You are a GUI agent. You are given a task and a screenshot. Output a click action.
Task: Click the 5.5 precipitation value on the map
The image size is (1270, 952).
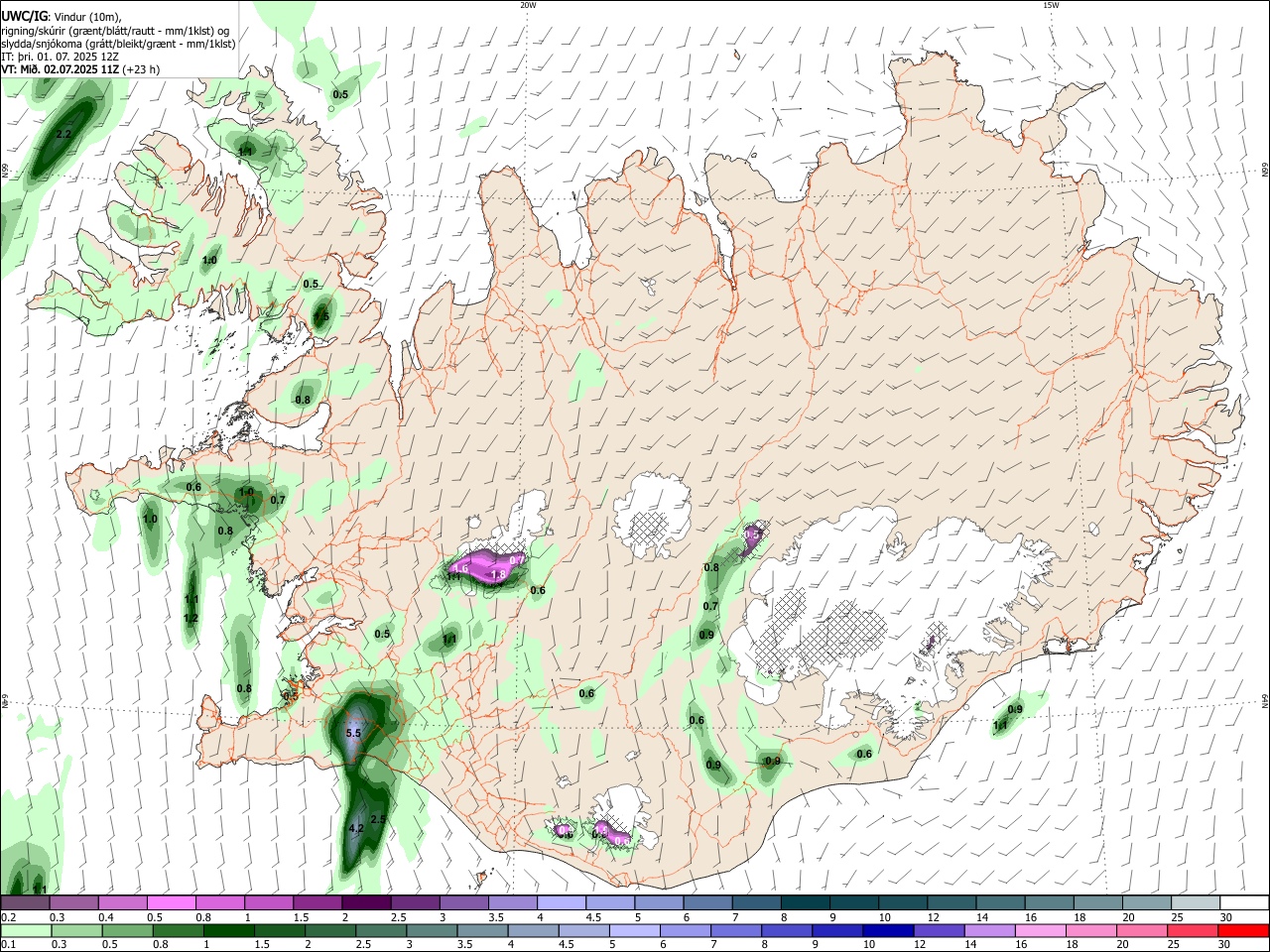click(x=353, y=733)
